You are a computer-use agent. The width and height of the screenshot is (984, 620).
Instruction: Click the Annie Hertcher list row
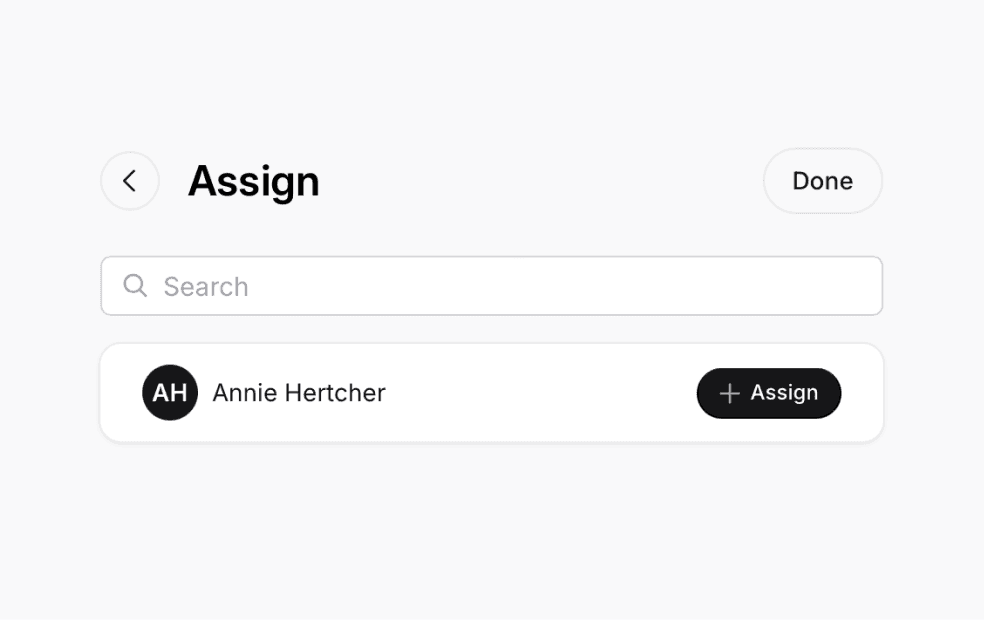tap(450, 393)
